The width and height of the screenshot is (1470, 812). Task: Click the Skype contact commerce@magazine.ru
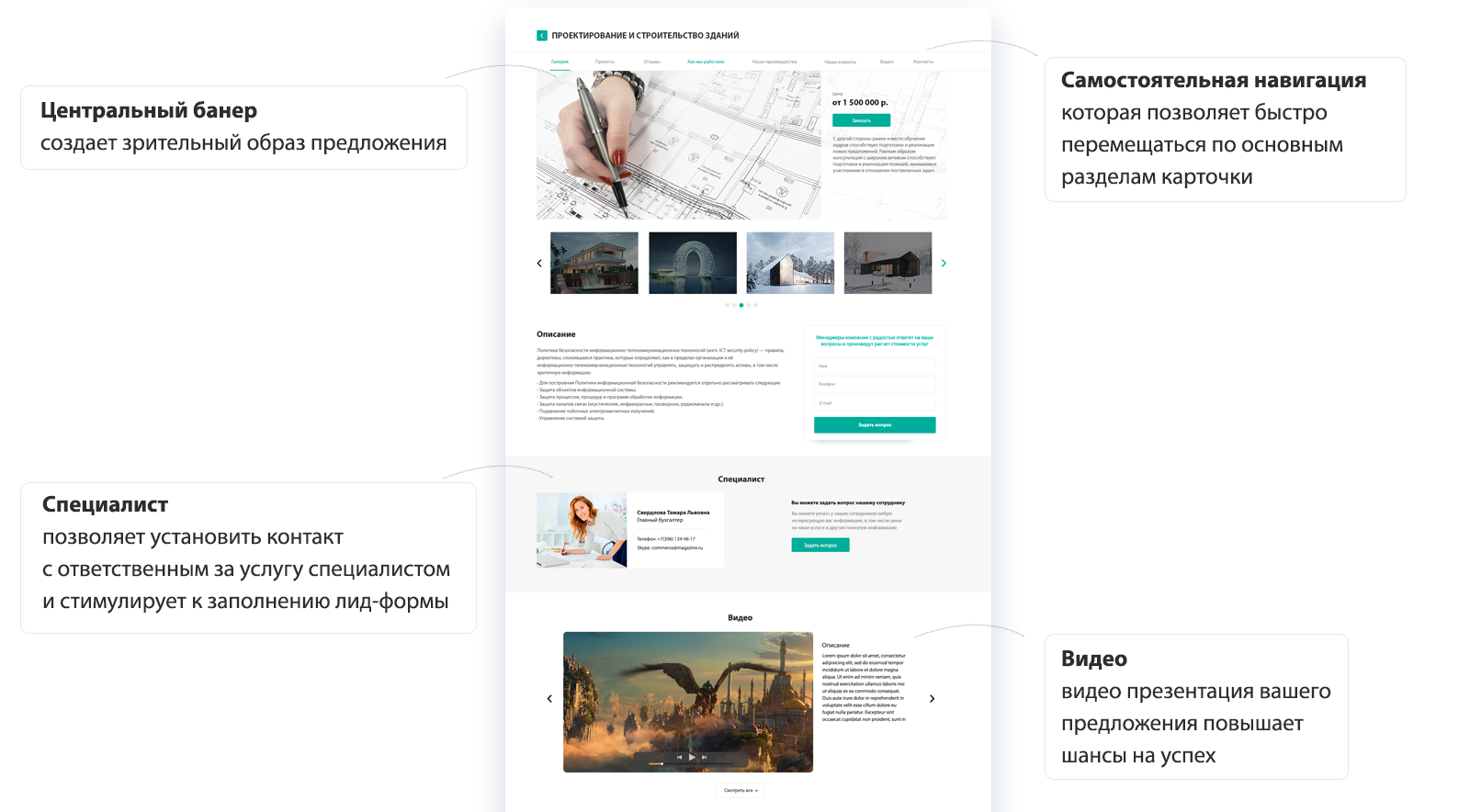coord(670,547)
